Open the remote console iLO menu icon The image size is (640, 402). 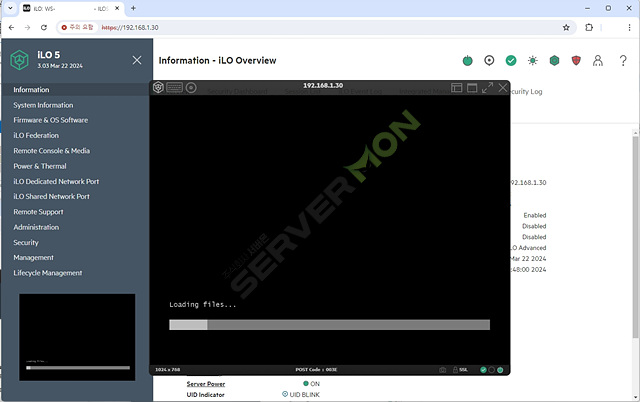point(158,87)
